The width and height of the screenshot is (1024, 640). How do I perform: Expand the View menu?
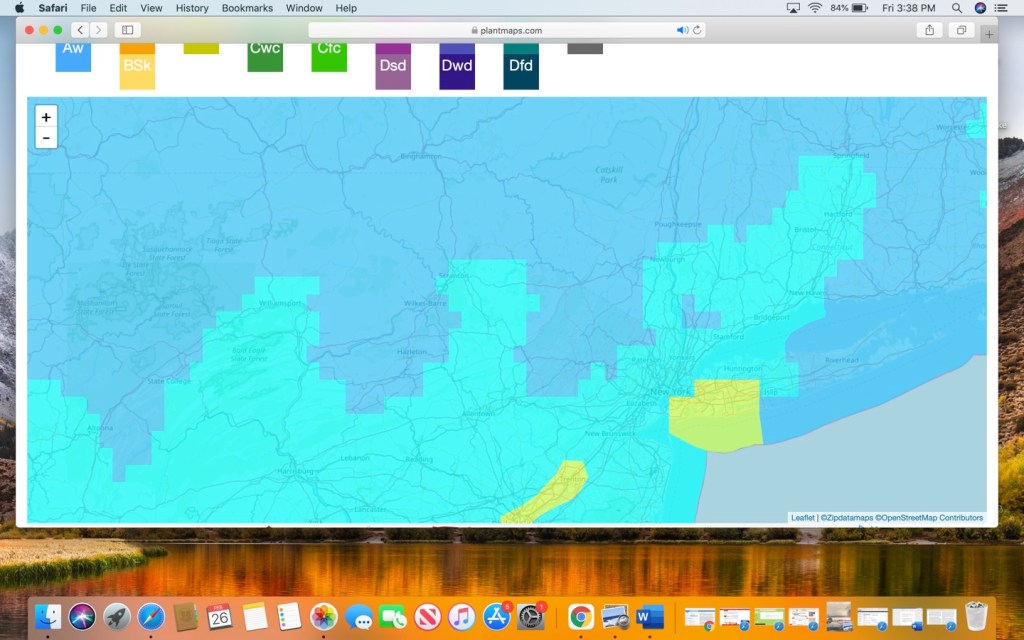[151, 8]
